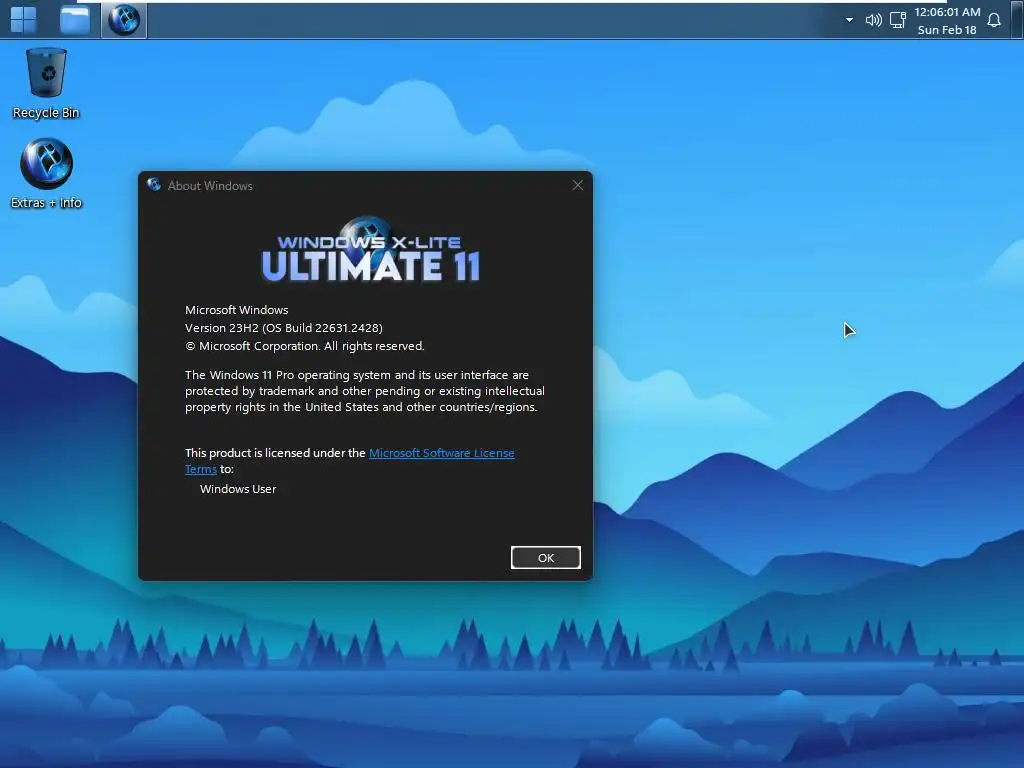Click the orb icon in dialog title bar
1024x768 pixels.
coord(154,185)
